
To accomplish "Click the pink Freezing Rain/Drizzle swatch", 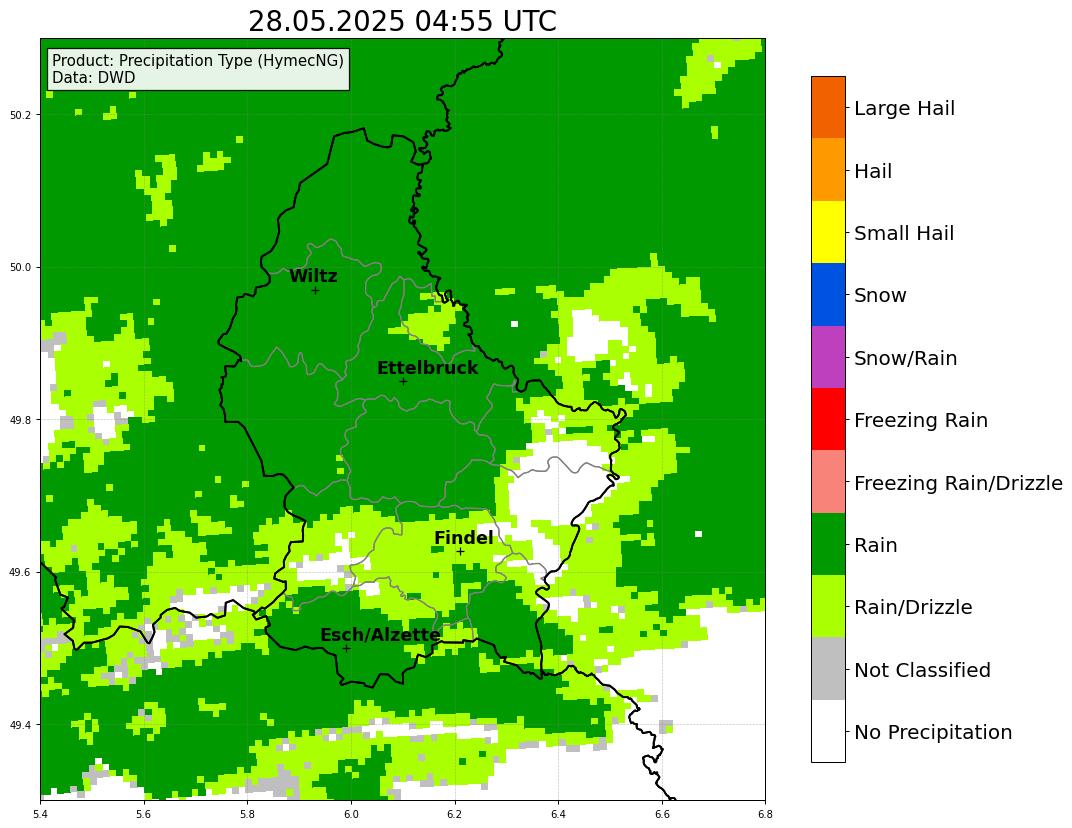I will tap(828, 481).
